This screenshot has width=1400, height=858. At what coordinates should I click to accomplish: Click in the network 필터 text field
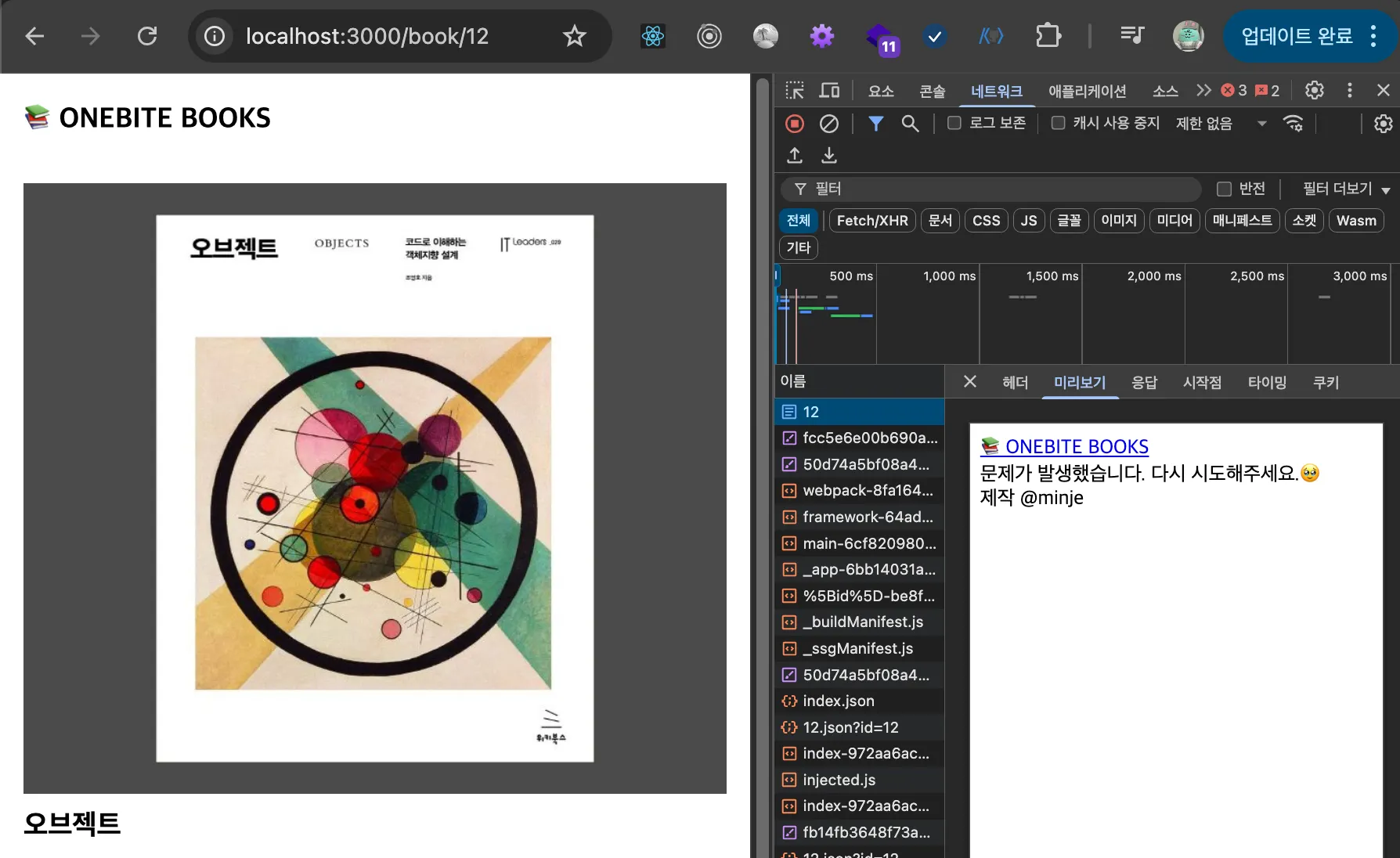coord(990,189)
